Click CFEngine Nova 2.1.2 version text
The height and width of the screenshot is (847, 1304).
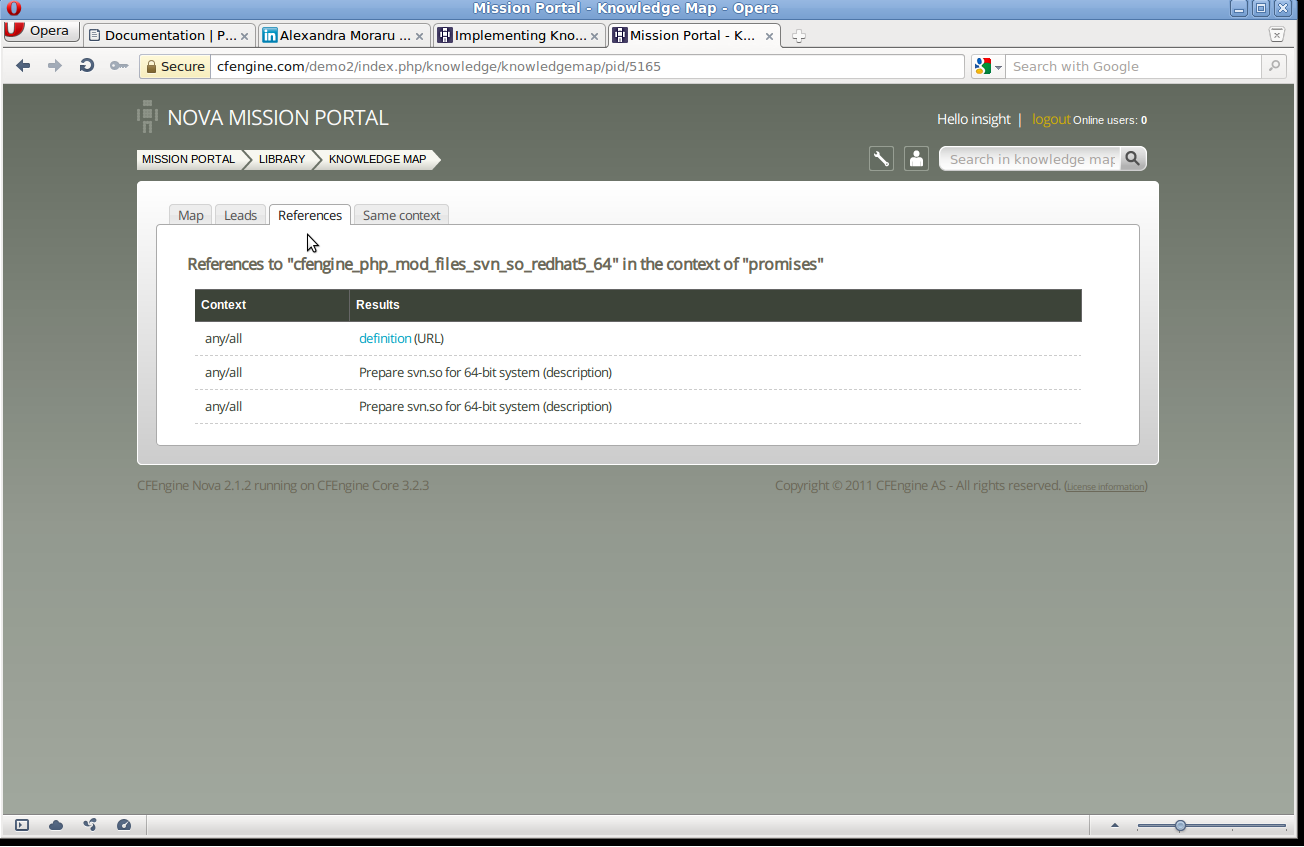click(283, 486)
